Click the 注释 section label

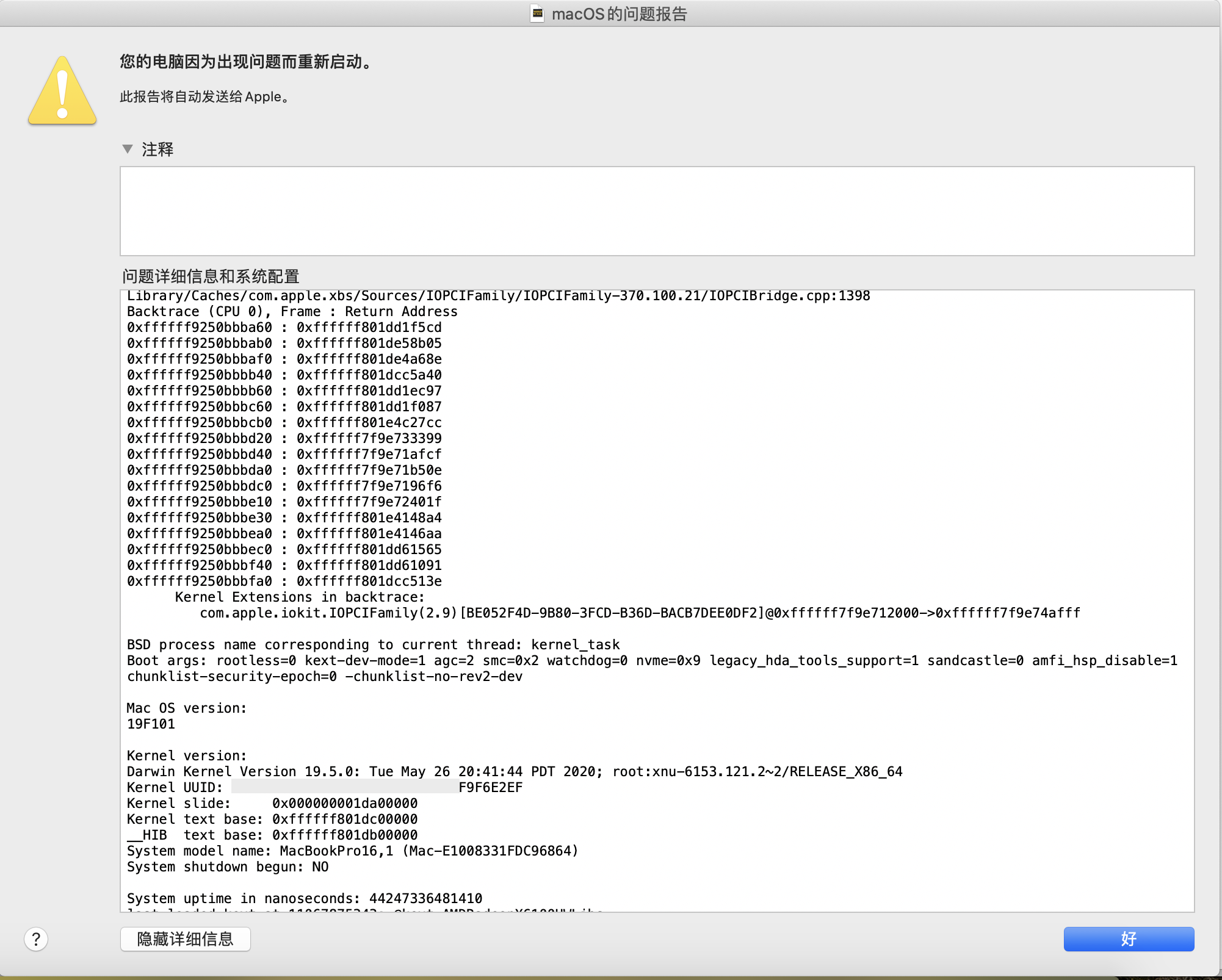coord(157,150)
